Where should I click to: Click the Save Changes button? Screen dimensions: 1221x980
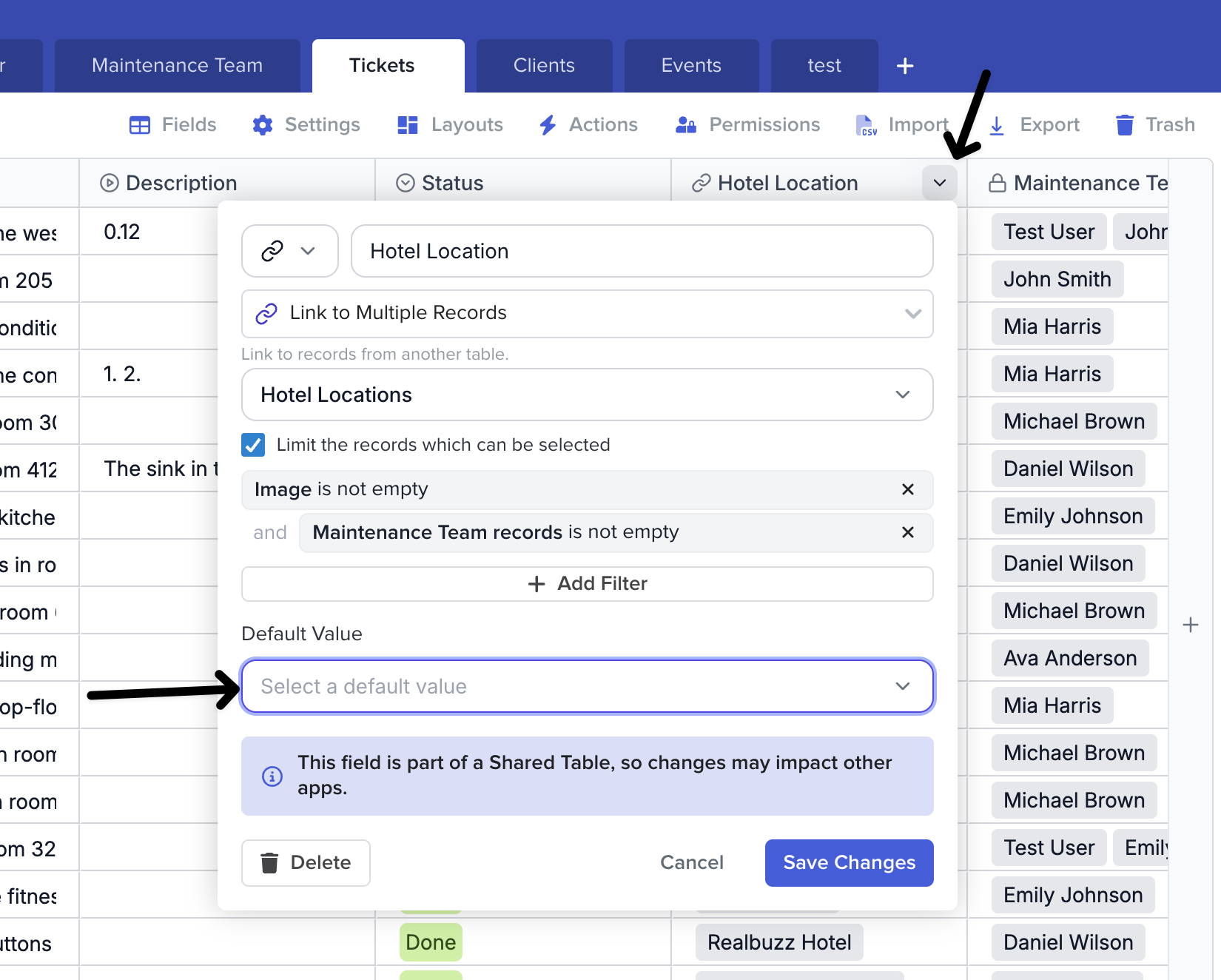(x=849, y=862)
